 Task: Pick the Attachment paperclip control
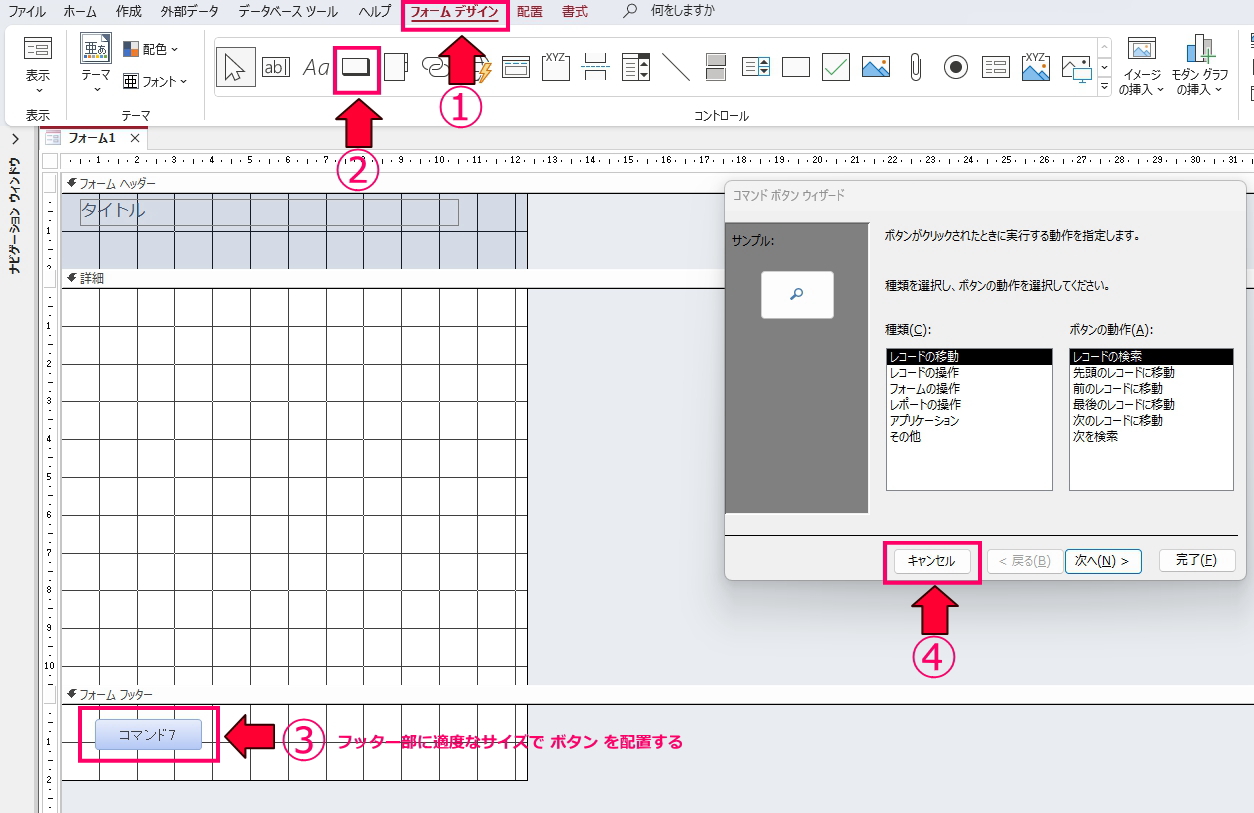point(915,67)
